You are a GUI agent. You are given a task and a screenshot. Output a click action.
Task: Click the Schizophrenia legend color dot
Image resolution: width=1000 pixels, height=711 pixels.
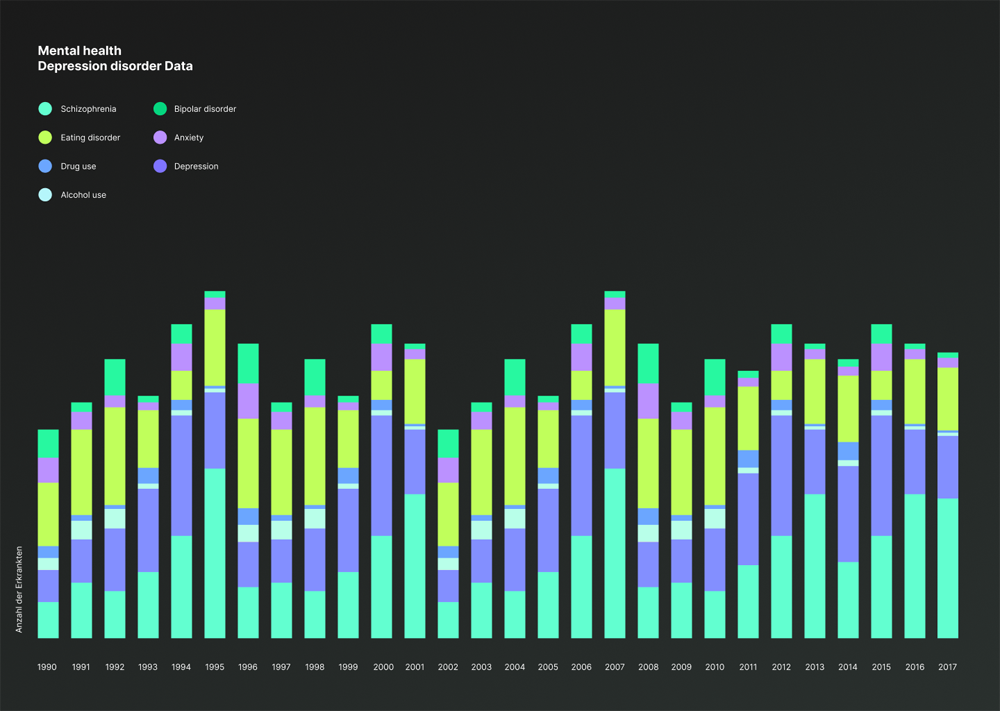point(45,109)
